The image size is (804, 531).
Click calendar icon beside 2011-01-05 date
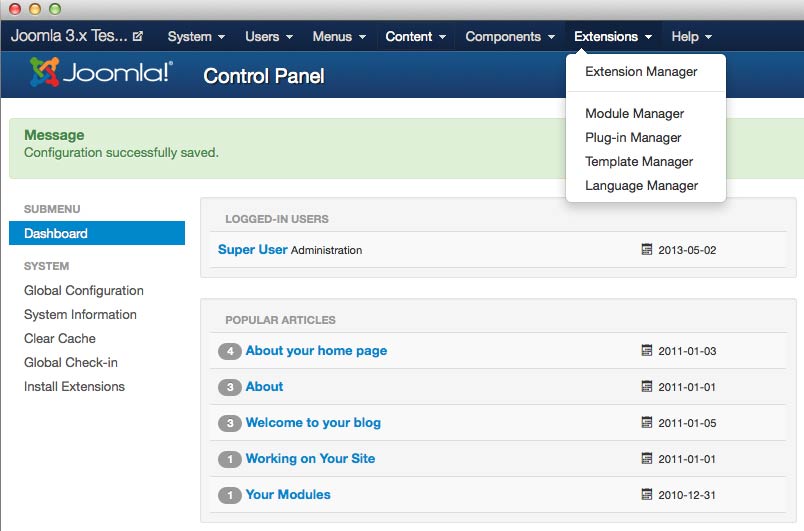646,423
